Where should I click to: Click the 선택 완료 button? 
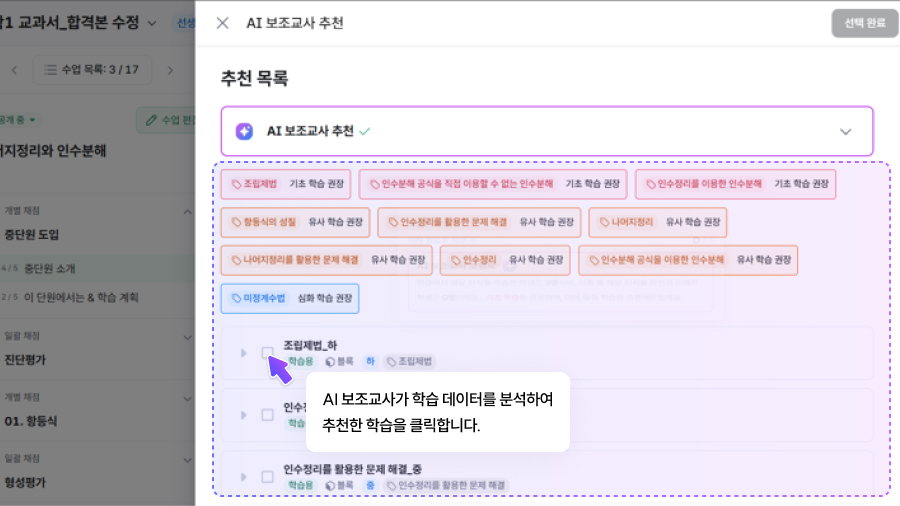[864, 23]
